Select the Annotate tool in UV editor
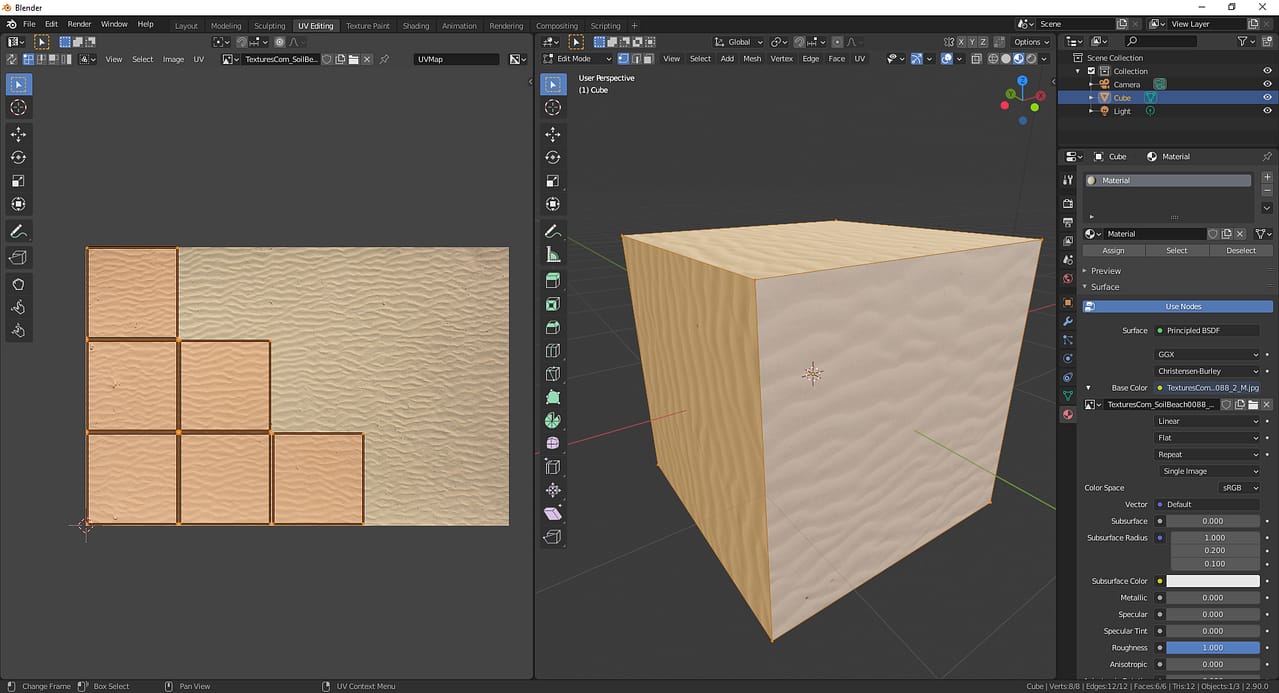The height and width of the screenshot is (693, 1279). click(x=18, y=231)
